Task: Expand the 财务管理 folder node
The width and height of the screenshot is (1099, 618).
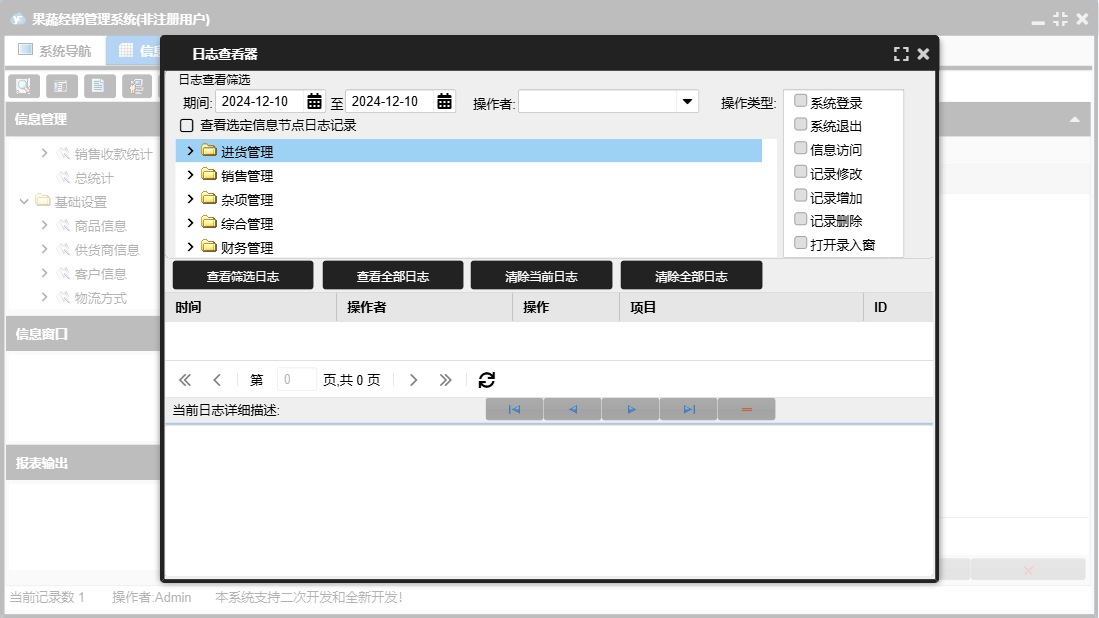Action: [190, 246]
